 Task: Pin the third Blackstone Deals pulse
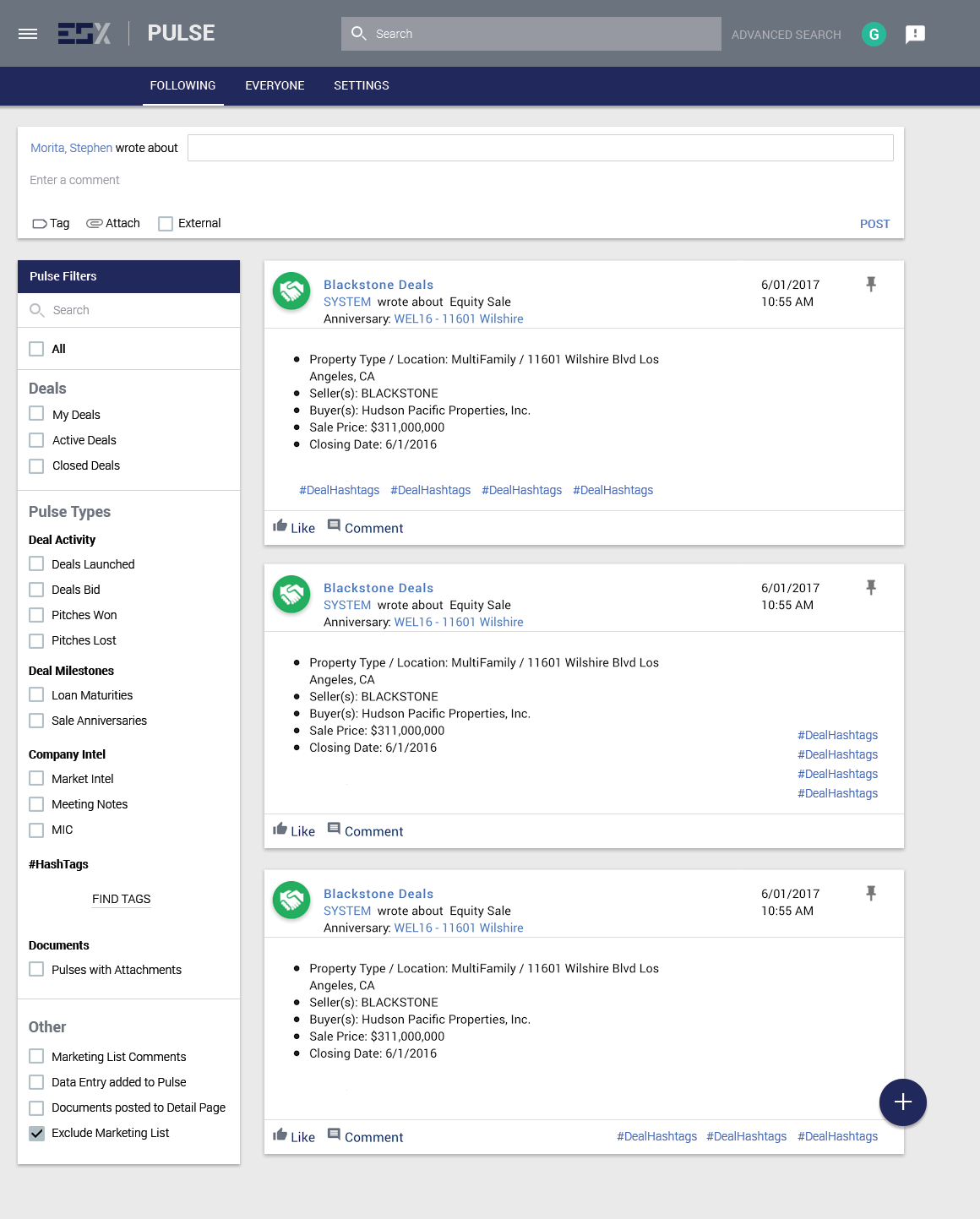click(x=871, y=894)
